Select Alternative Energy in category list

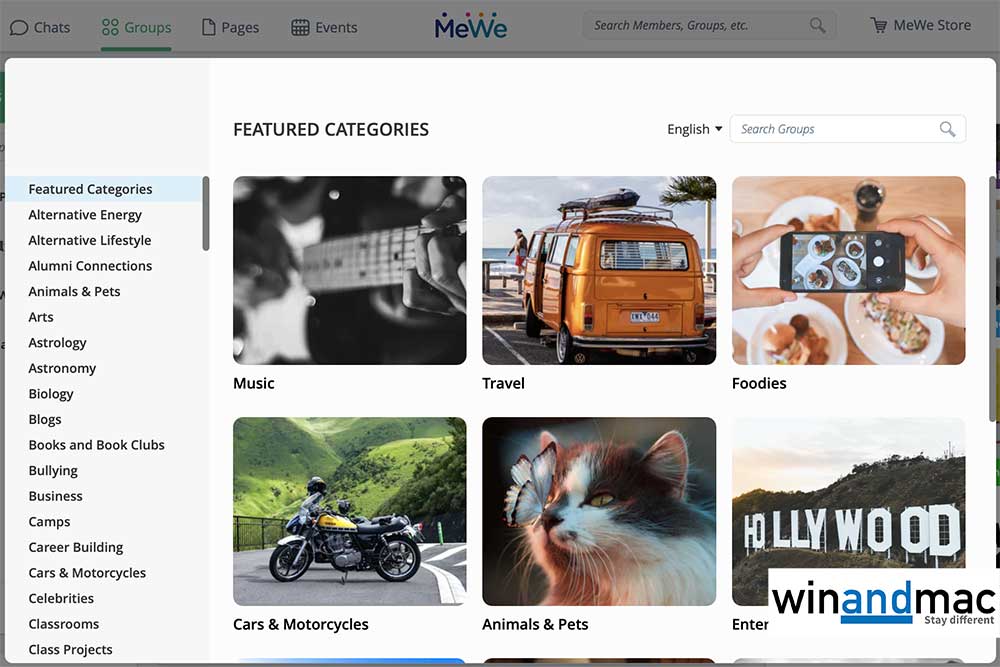click(85, 215)
